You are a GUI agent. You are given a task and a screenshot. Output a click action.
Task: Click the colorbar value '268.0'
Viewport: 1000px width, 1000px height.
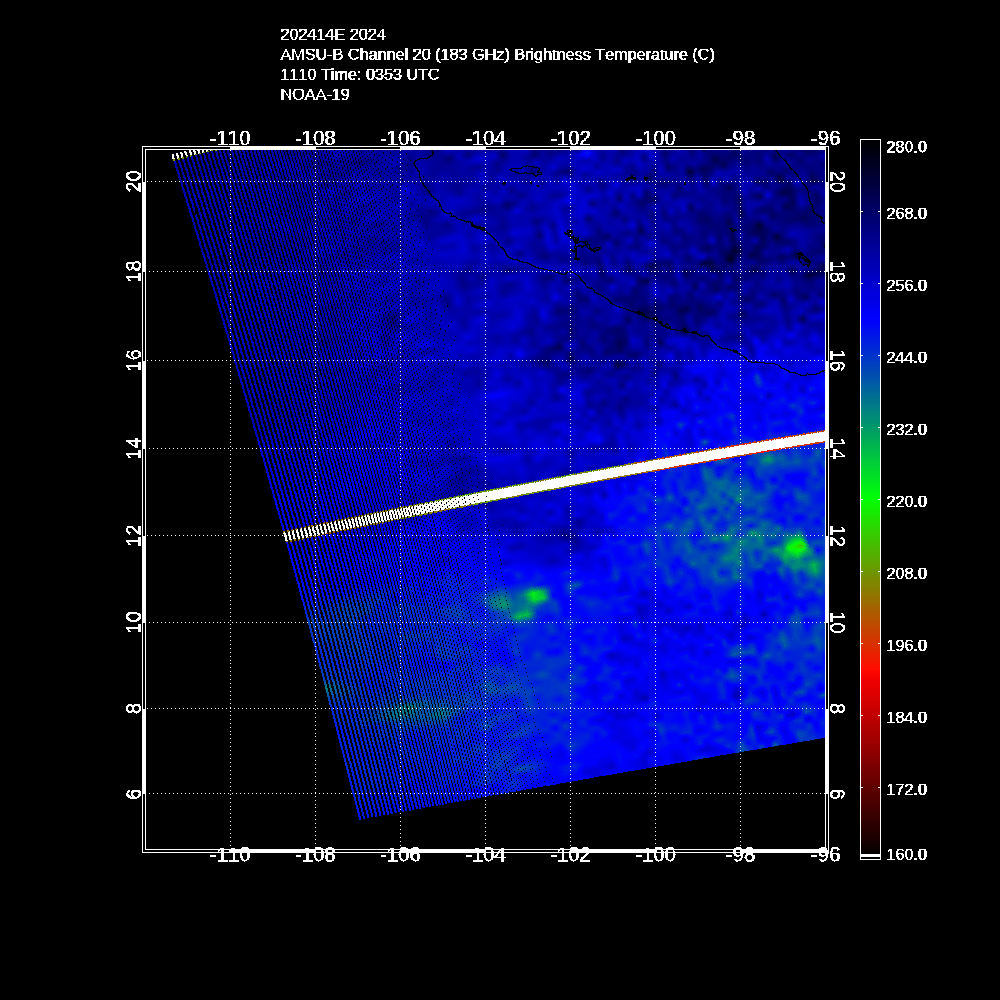point(906,214)
